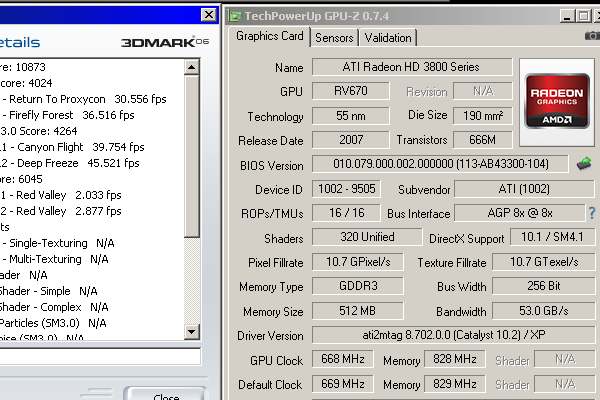Click the Bus Interface question mark
Image resolution: width=600 pixels, height=400 pixels.
[592, 213]
